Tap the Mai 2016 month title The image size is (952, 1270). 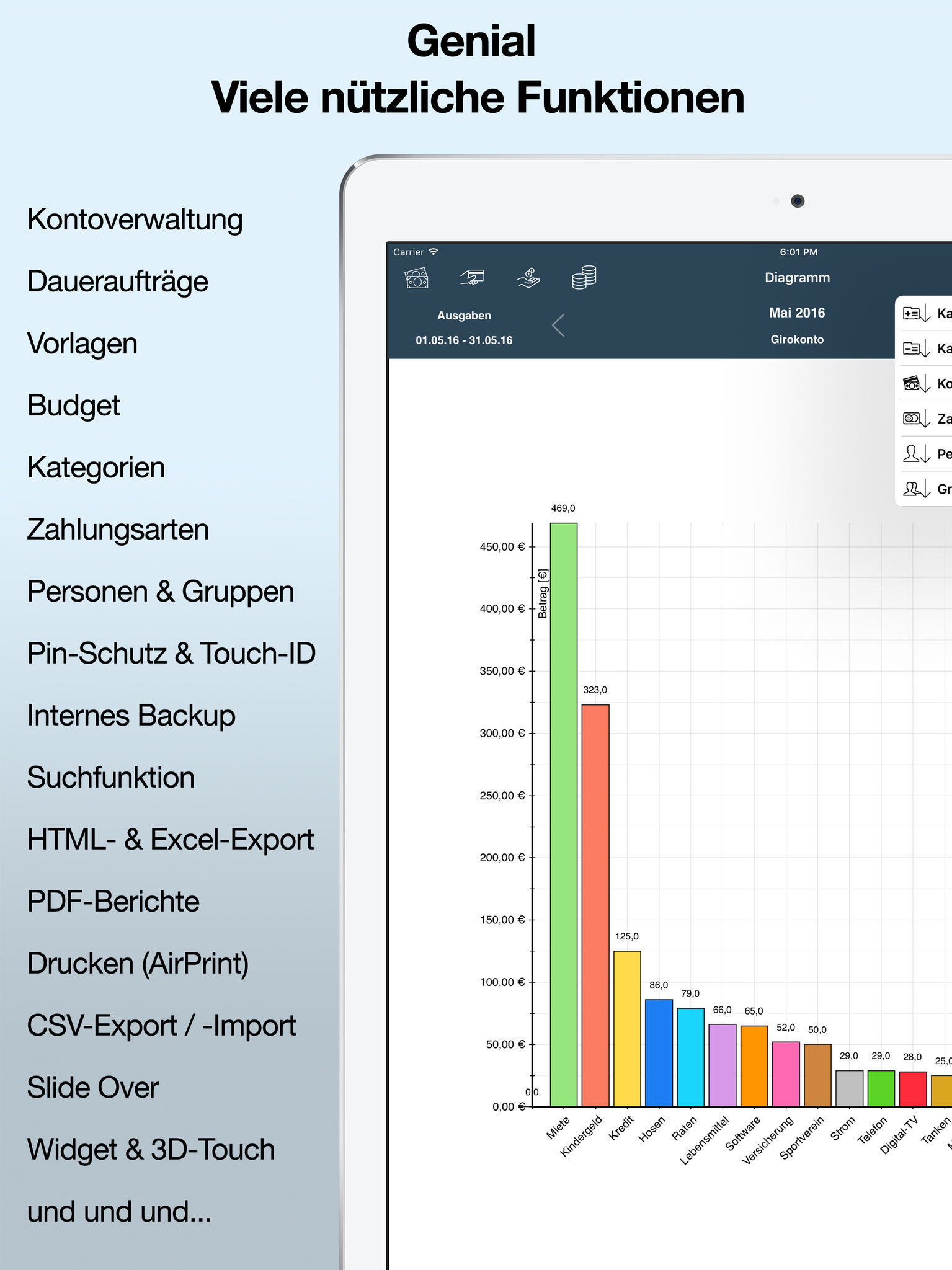pyautogui.click(x=797, y=313)
